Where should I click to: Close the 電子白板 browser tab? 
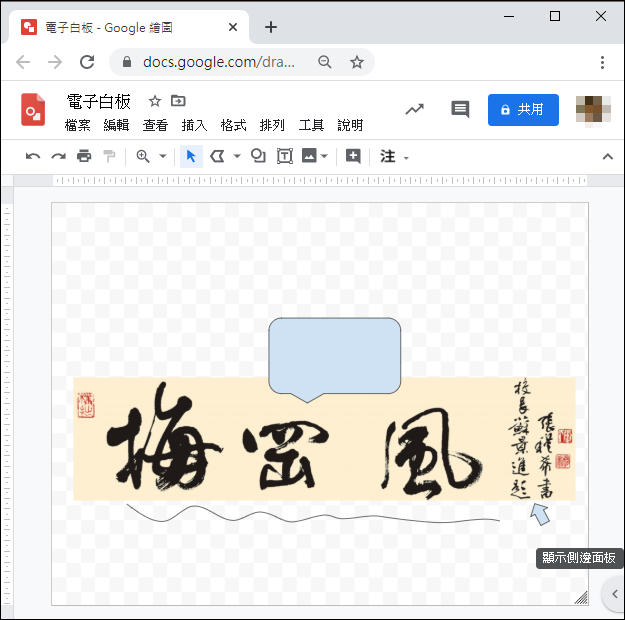coord(233,27)
